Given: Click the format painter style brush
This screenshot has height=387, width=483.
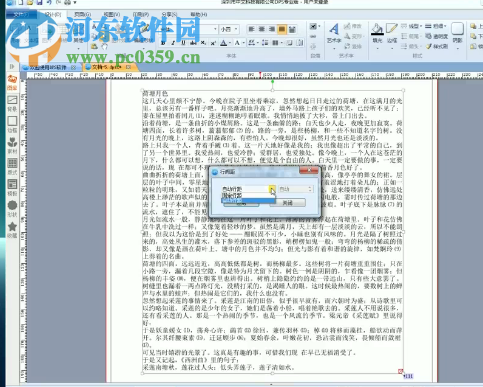Looking at the screenshot, I should click(437, 46).
